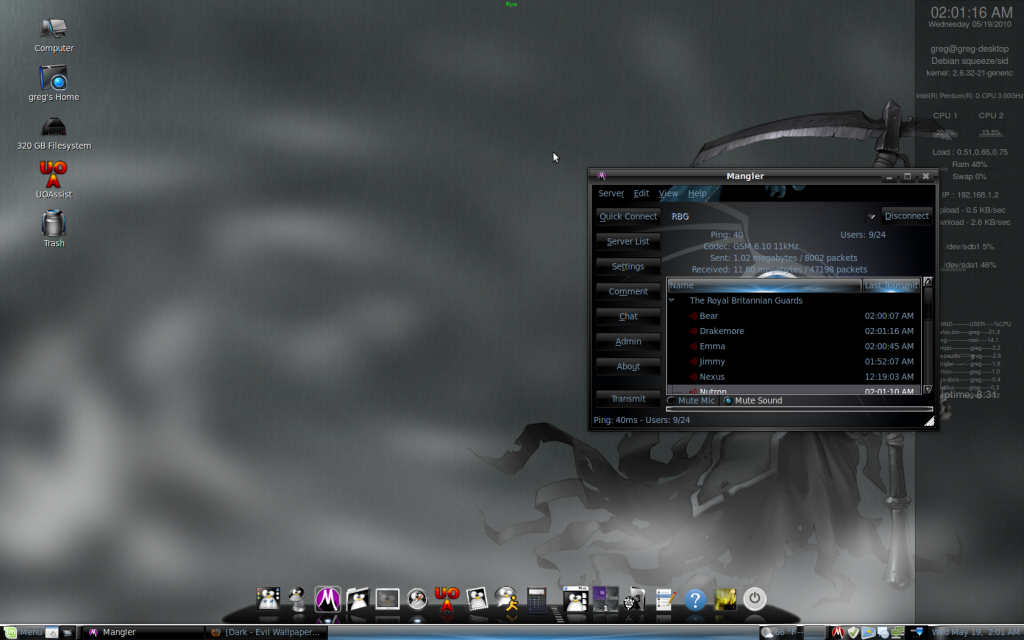The image size is (1024, 640).
Task: Open the network monitors tray icon
Action: (x=898, y=632)
